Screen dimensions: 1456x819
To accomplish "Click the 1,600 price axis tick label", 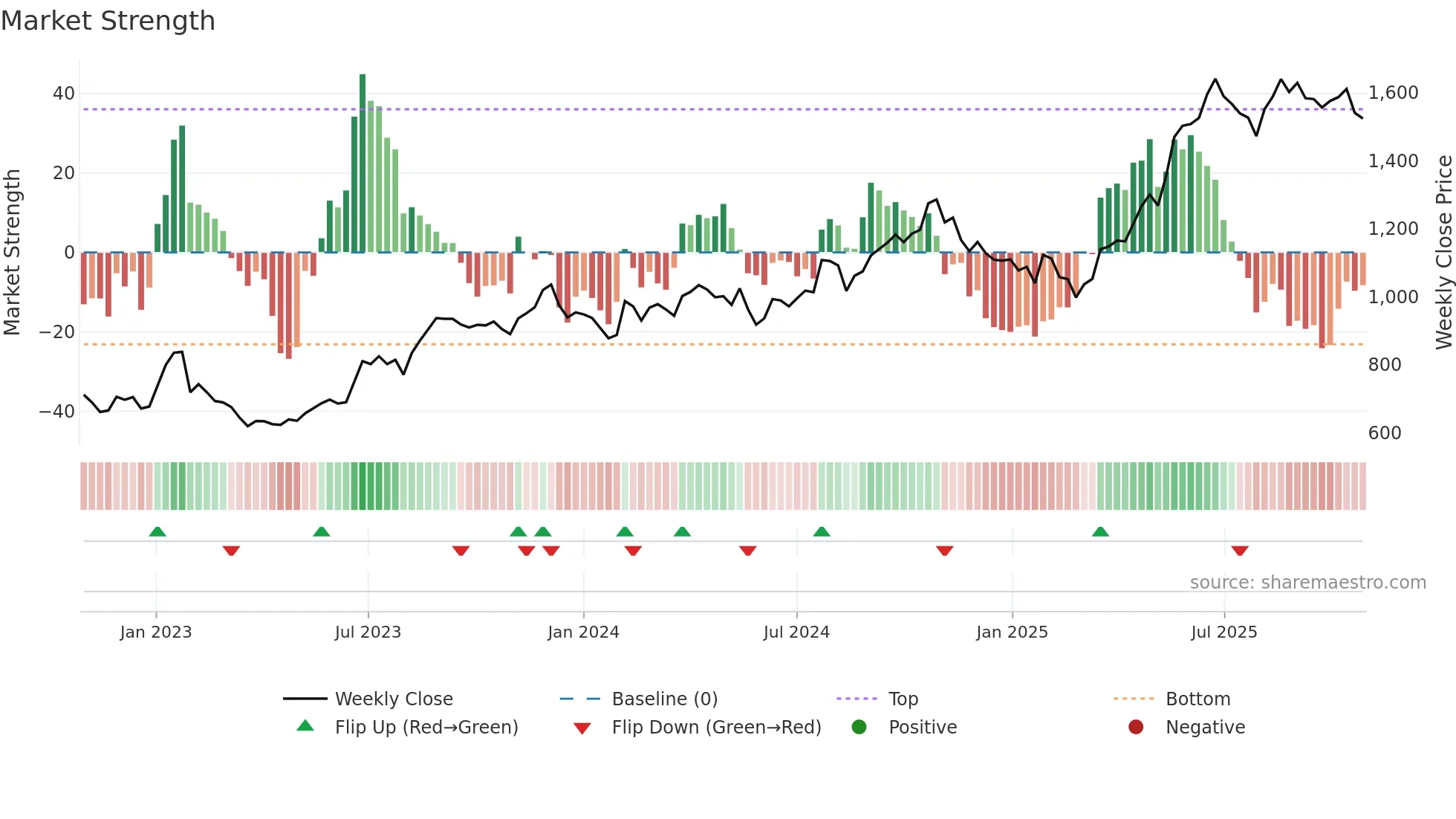I will (1394, 93).
